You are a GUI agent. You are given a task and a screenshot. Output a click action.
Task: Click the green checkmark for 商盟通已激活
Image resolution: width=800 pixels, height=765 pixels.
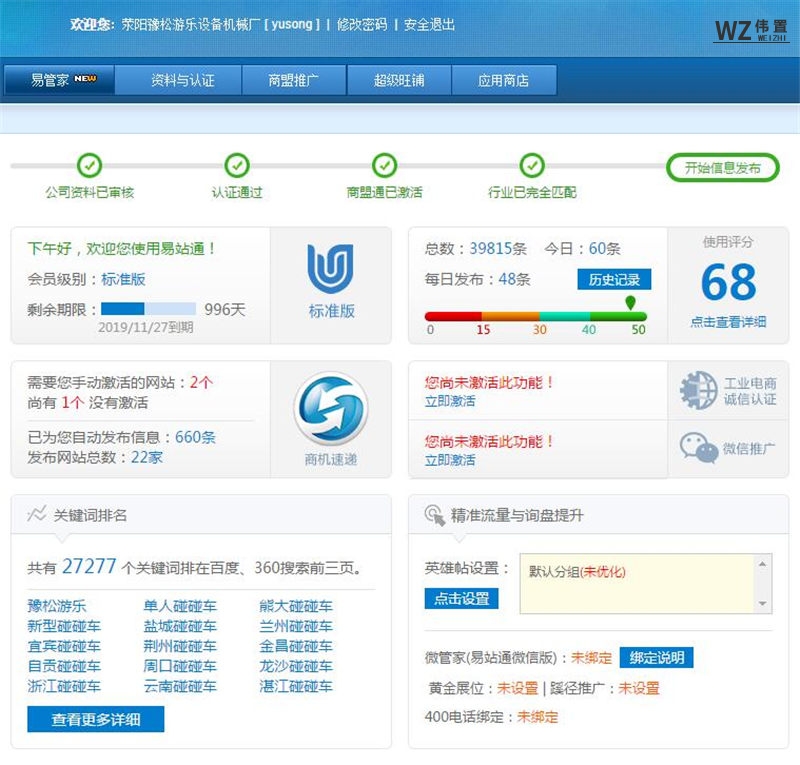point(383,167)
